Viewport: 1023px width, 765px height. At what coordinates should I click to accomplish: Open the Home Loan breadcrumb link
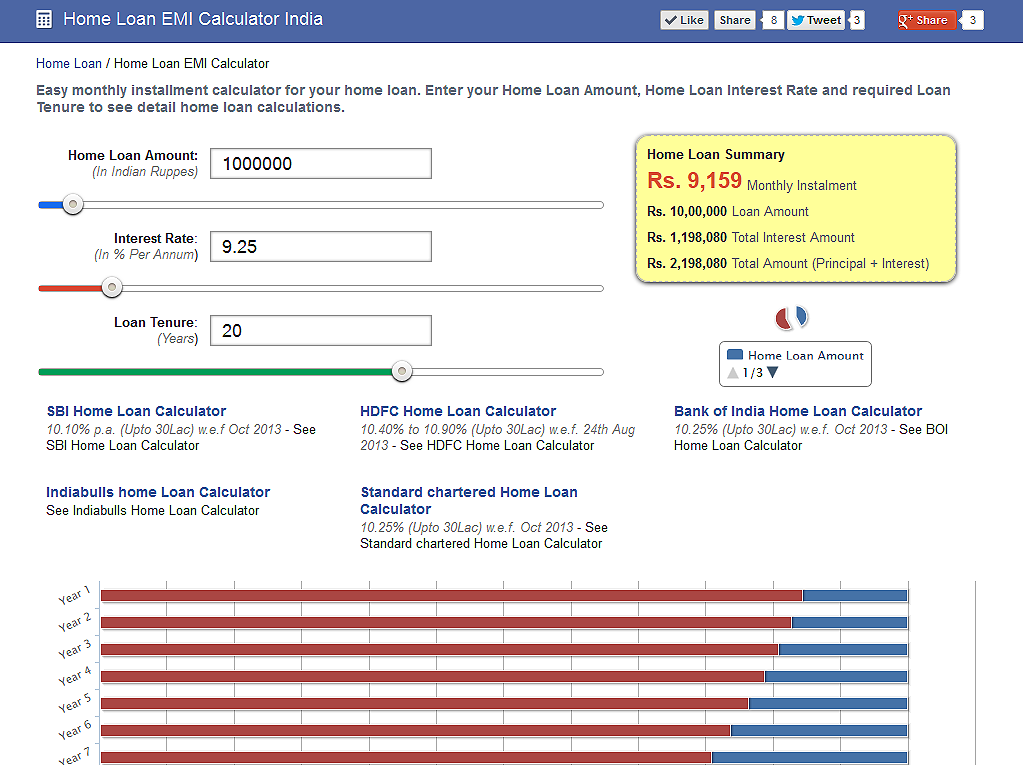[x=69, y=63]
